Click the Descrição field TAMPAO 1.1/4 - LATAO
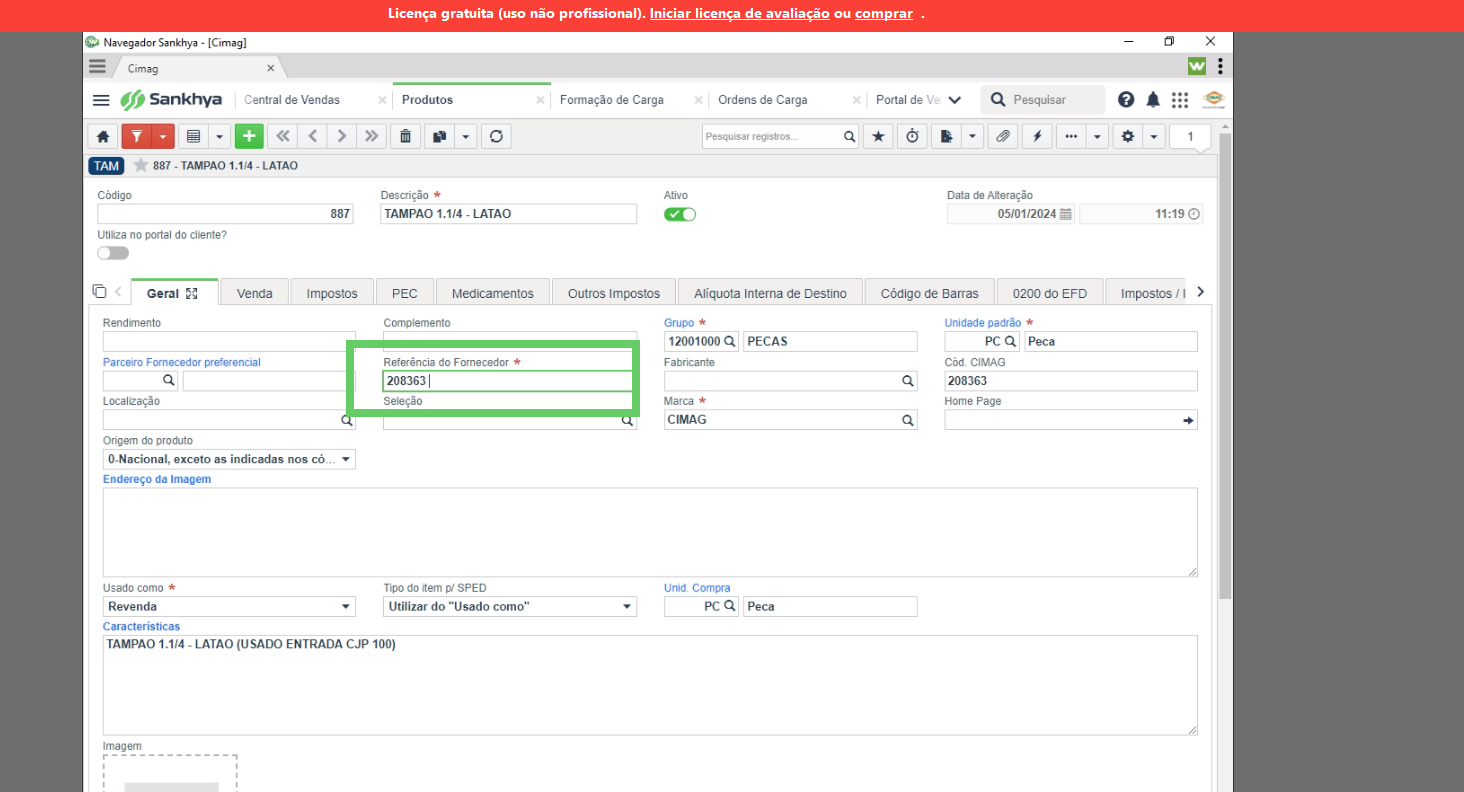The image size is (1464, 792). coord(509,214)
